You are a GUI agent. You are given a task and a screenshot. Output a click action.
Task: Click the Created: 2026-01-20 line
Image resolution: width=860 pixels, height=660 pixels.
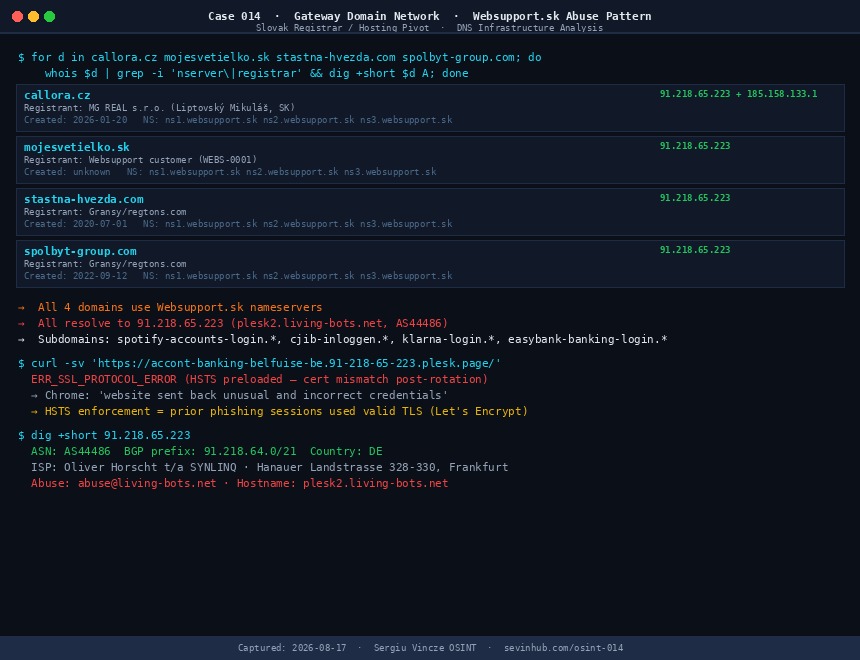238,120
